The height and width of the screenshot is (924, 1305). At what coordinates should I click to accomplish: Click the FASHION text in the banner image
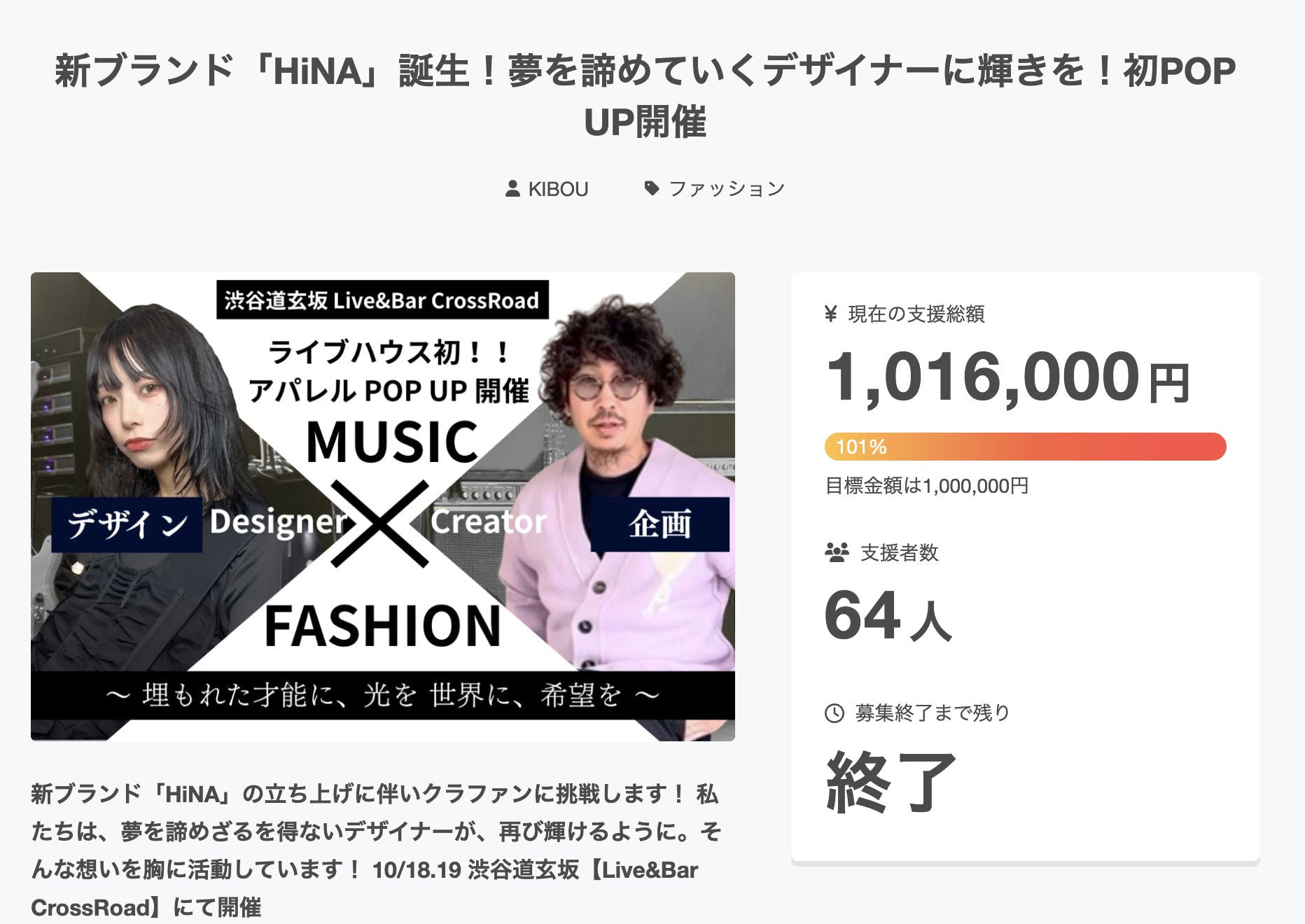point(383,626)
